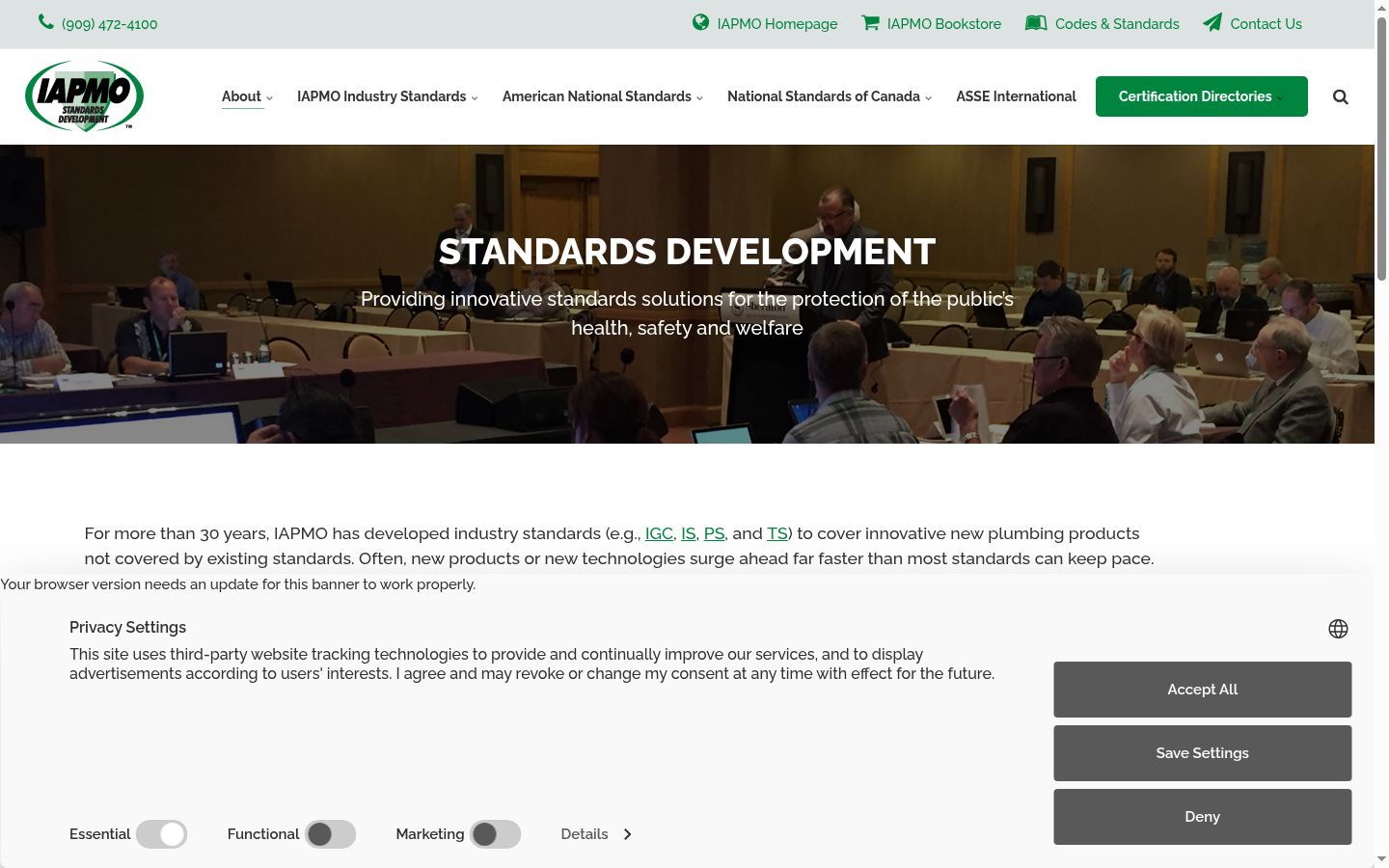Click the open book icon for Codes & Standards
Viewport: 1389px width, 868px height.
coord(1036,22)
